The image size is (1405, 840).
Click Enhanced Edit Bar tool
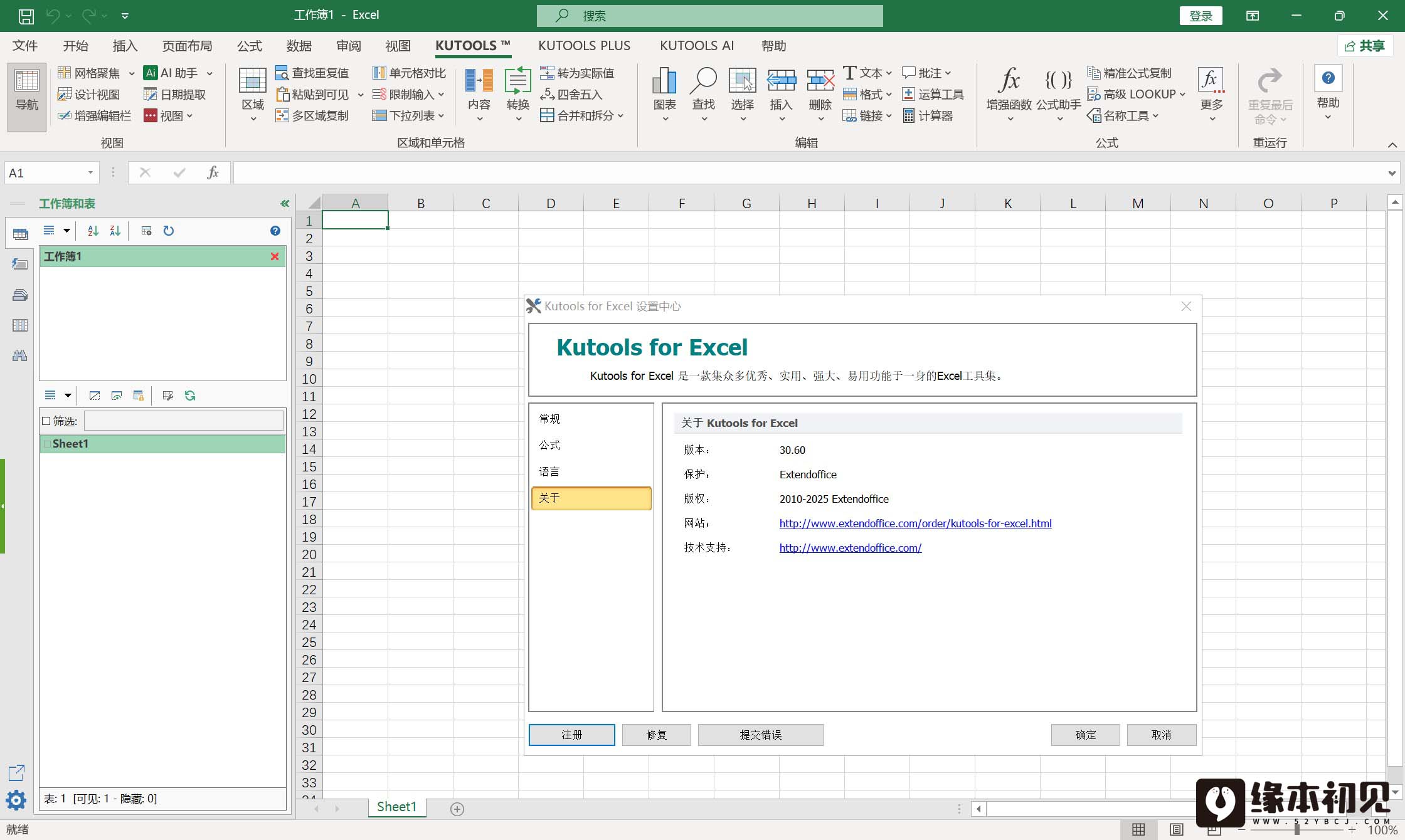tap(94, 115)
